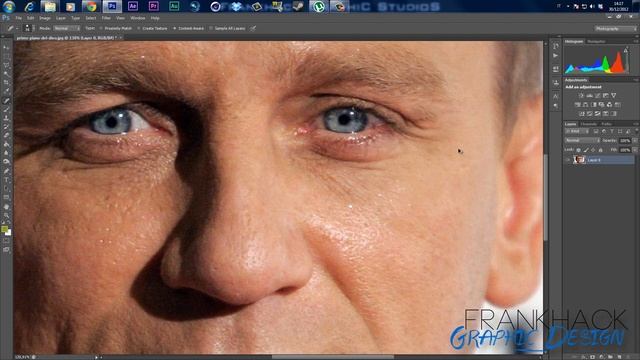Select the Hand tool
640x360 pixels.
[6, 207]
